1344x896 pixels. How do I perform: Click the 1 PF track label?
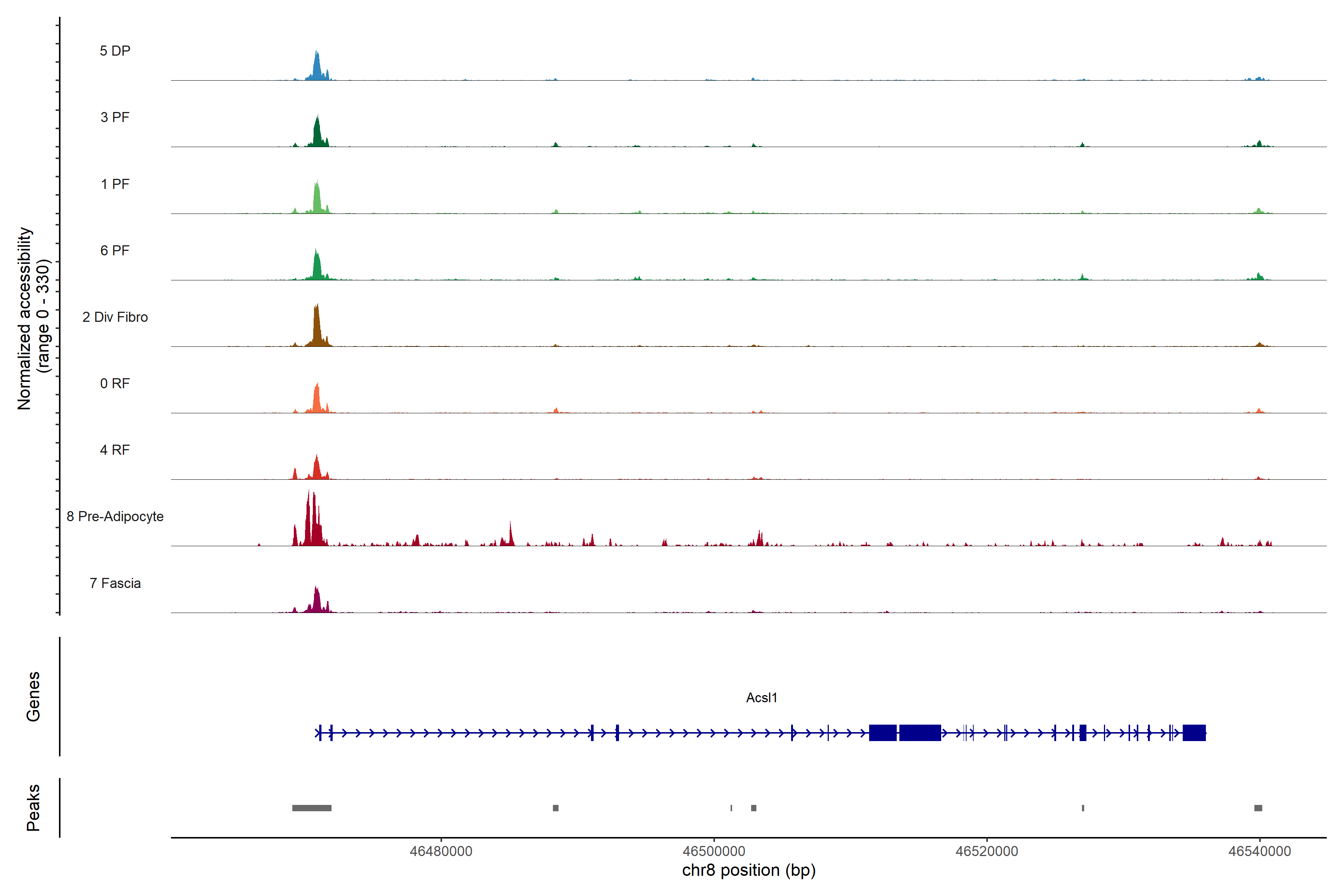pyautogui.click(x=115, y=184)
